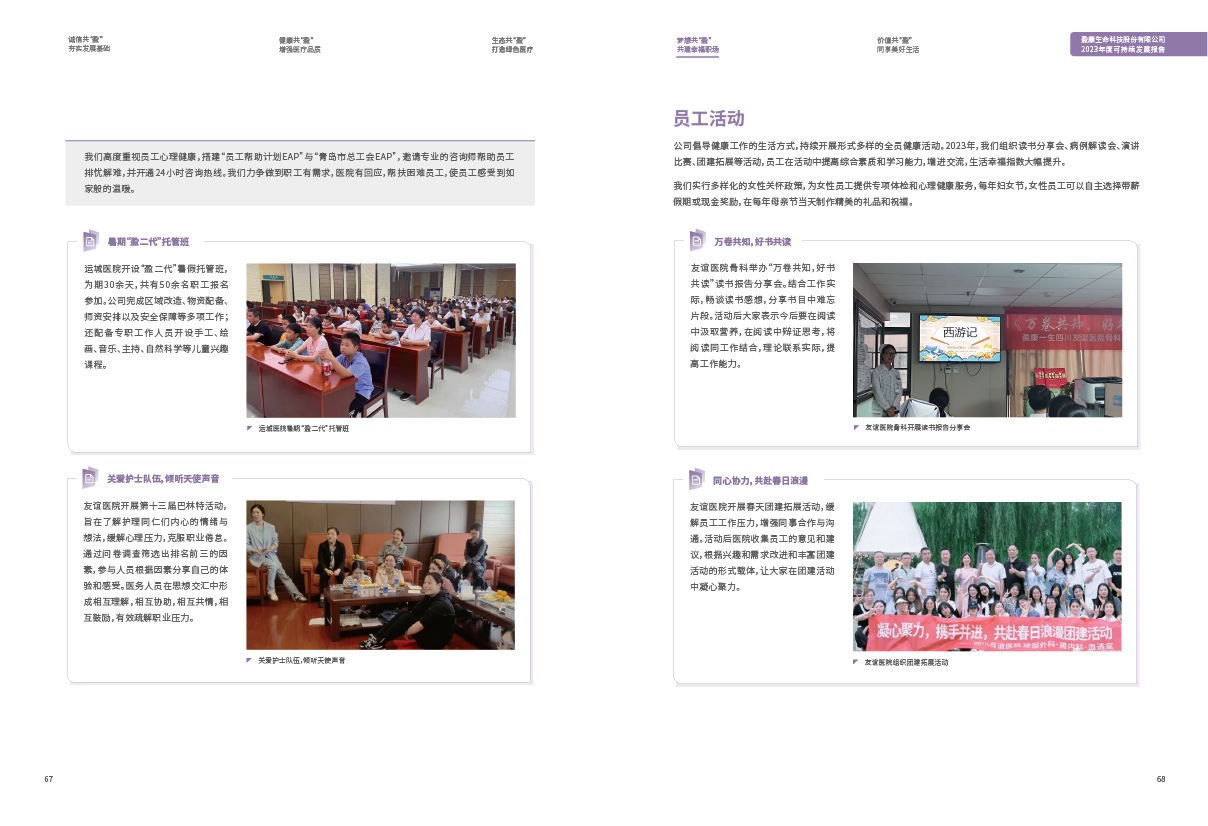Click the 万卷共知, 好书共读 card title
The height and width of the screenshot is (826, 1208).
(752, 242)
